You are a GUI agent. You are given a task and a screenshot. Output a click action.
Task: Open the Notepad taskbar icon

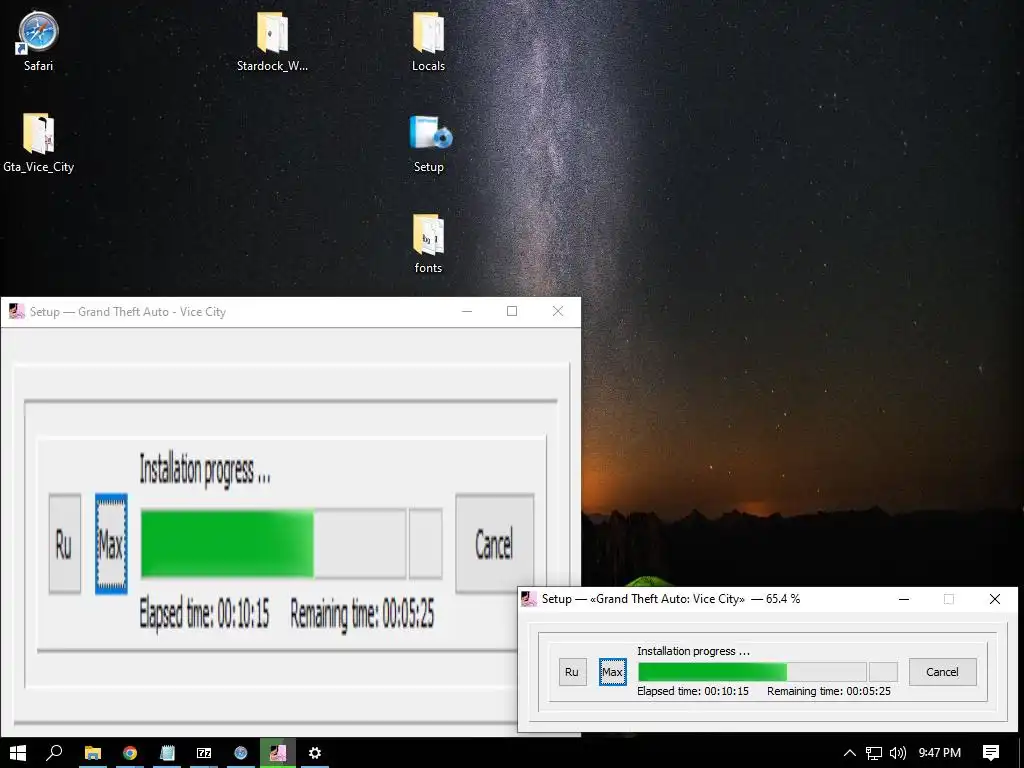coord(167,753)
